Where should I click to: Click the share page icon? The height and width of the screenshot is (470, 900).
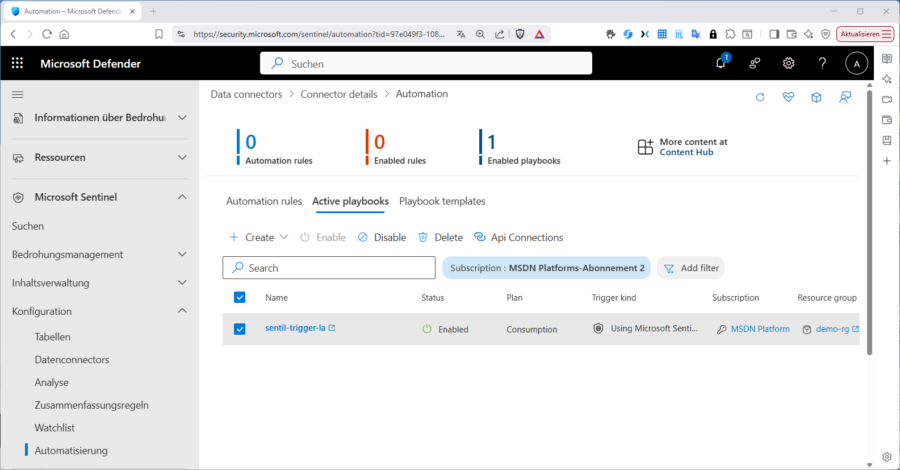[x=500, y=34]
